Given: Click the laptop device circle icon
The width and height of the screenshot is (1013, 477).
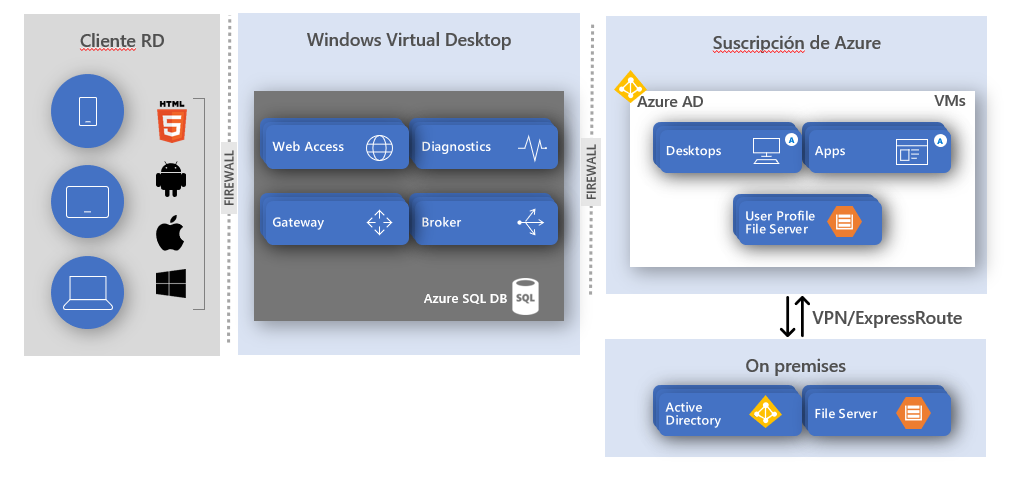Looking at the screenshot, I should click(x=87, y=292).
